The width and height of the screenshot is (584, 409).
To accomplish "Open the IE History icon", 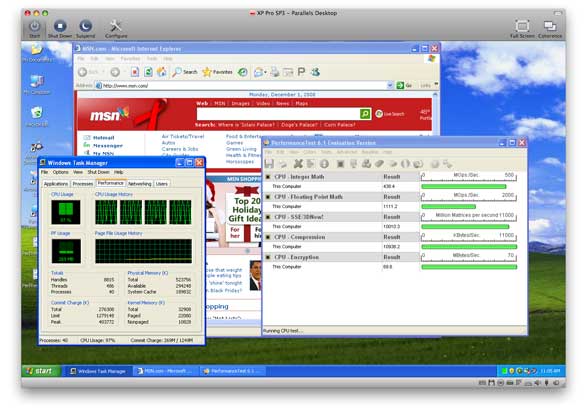I will (242, 72).
